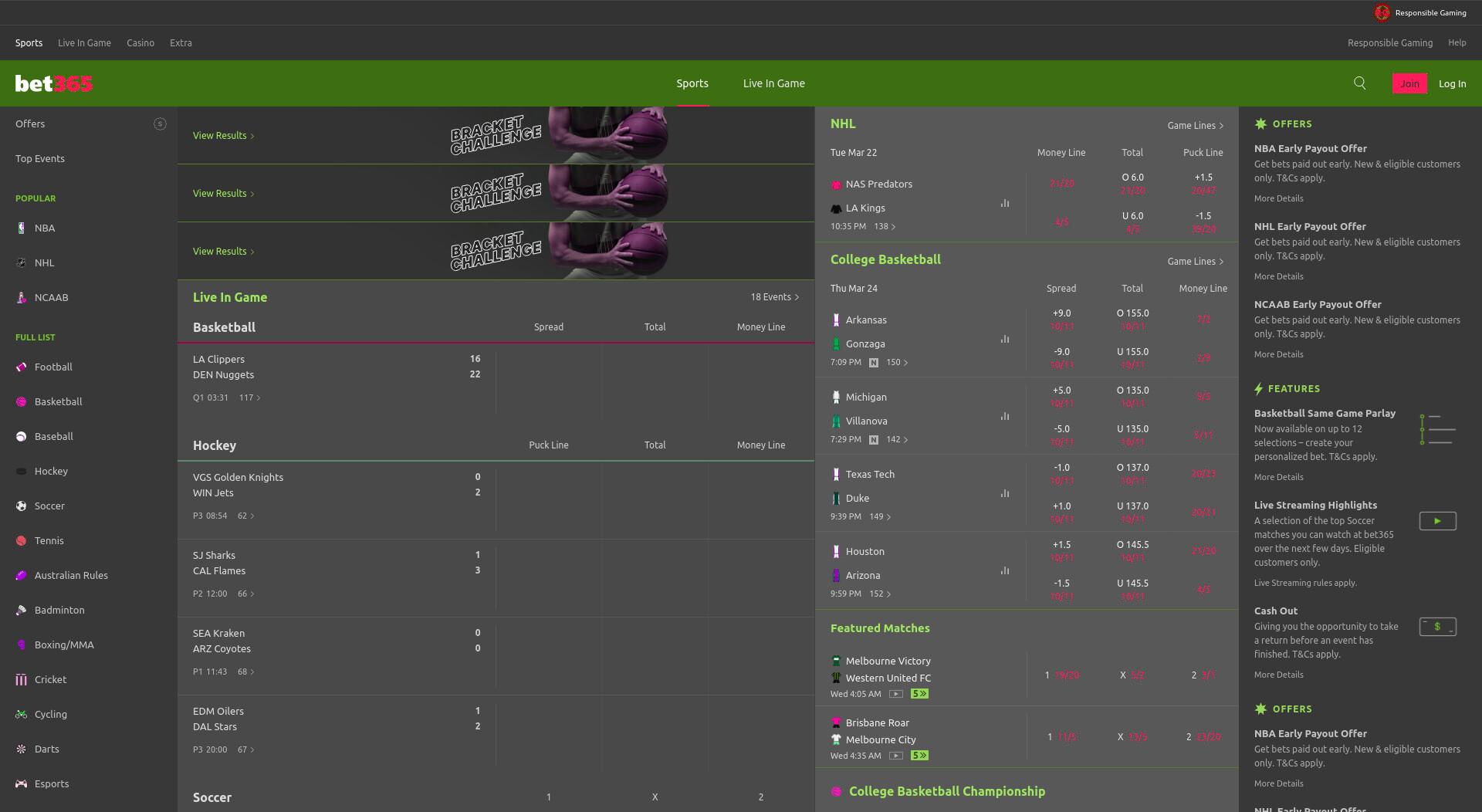The height and width of the screenshot is (812, 1482).
Task: Click the Cycling bike icon
Action: point(22,715)
